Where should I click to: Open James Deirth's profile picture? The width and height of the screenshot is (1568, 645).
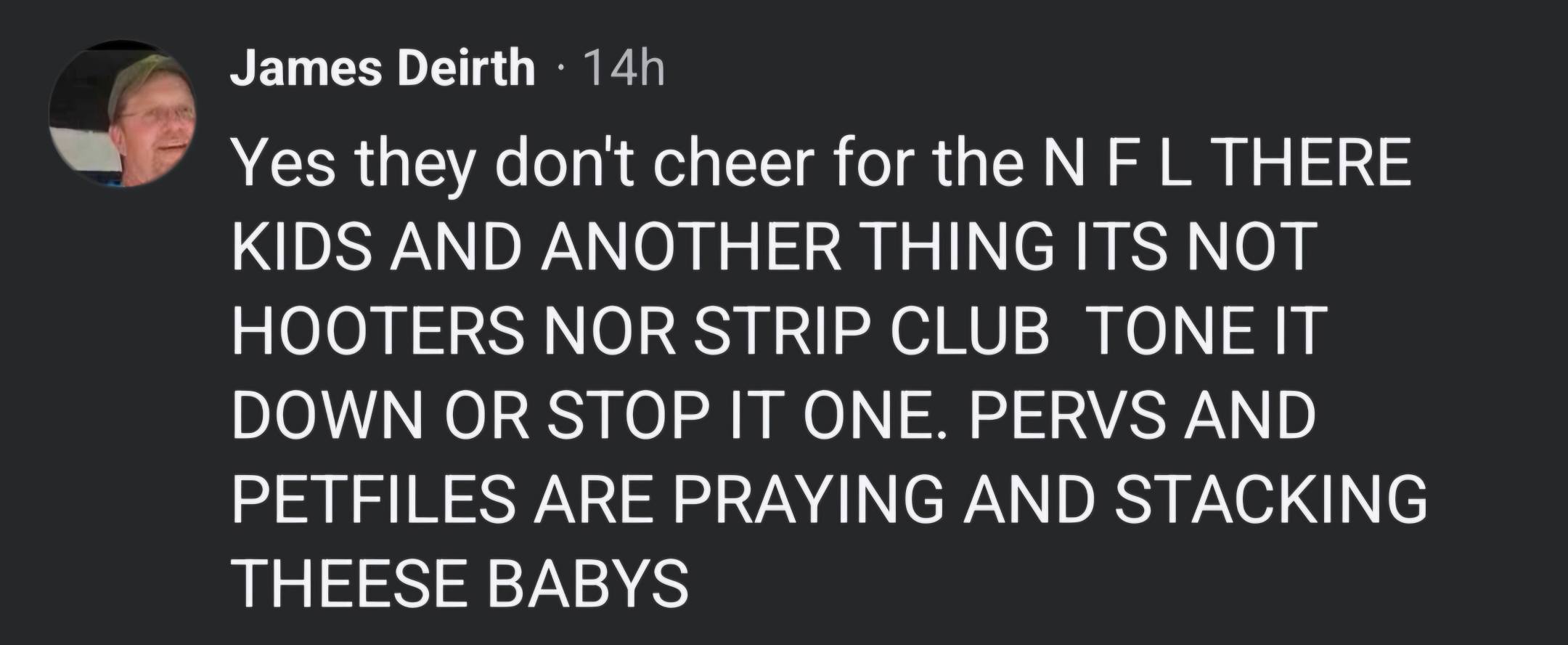pyautogui.click(x=121, y=115)
